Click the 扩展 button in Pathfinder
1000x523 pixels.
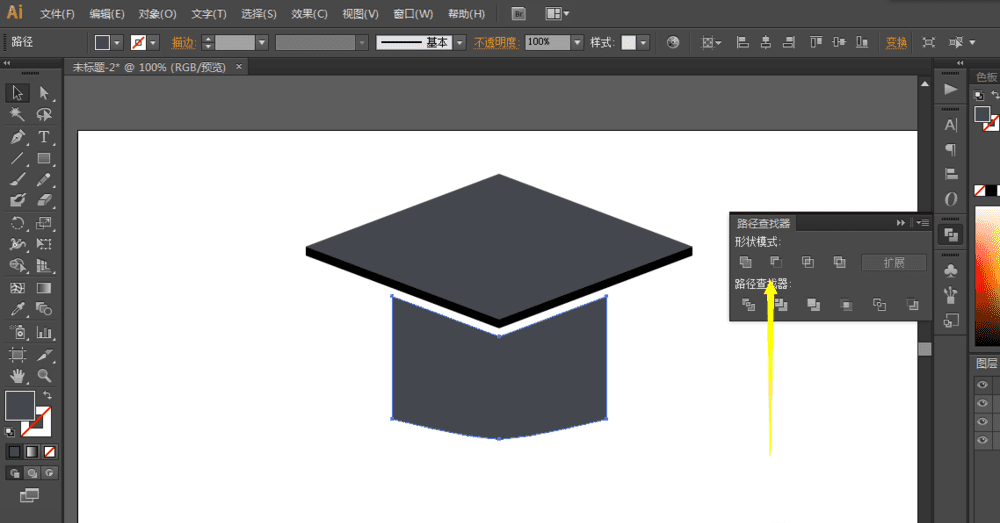(x=894, y=263)
